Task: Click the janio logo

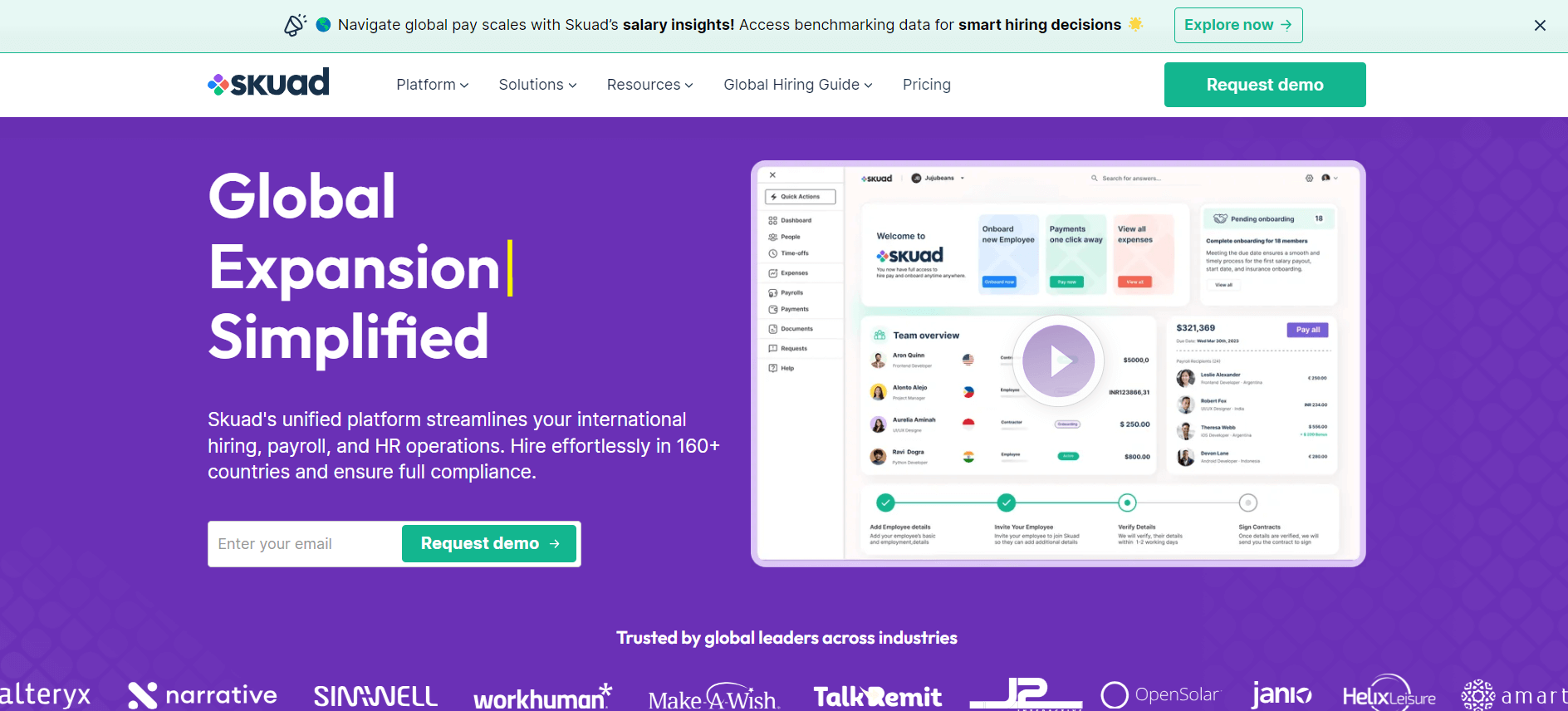Action: click(x=1281, y=694)
